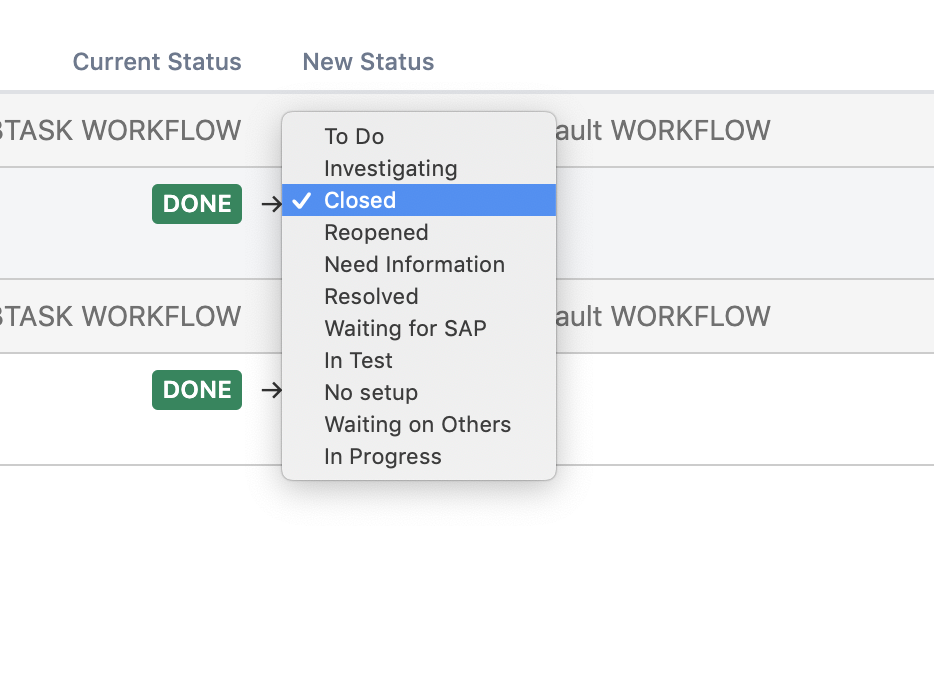Select the checked 'Closed' option
Screen dimensions: 934x680
pos(419,200)
